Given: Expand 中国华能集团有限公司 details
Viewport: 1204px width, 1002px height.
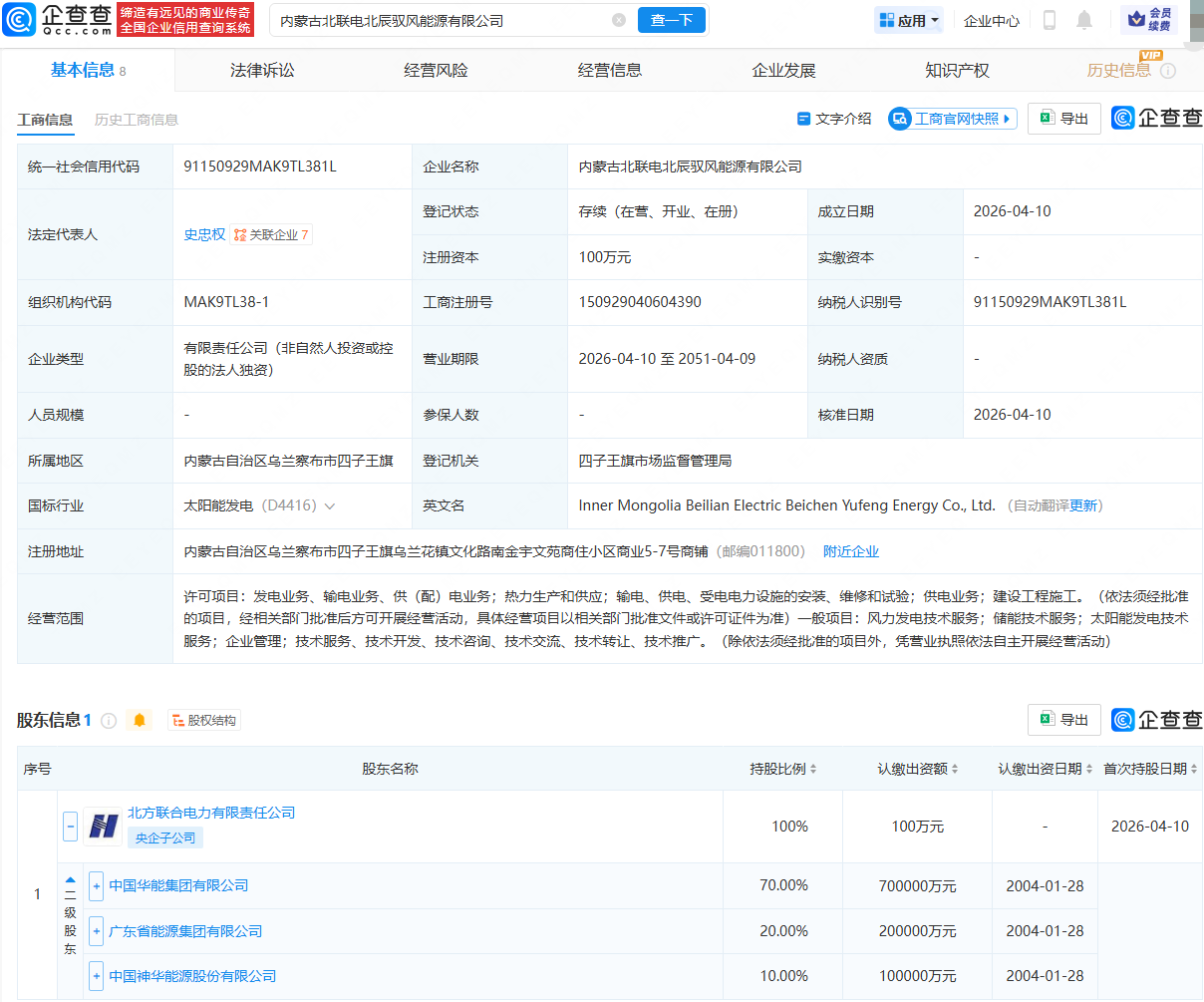Looking at the screenshot, I should [95, 885].
